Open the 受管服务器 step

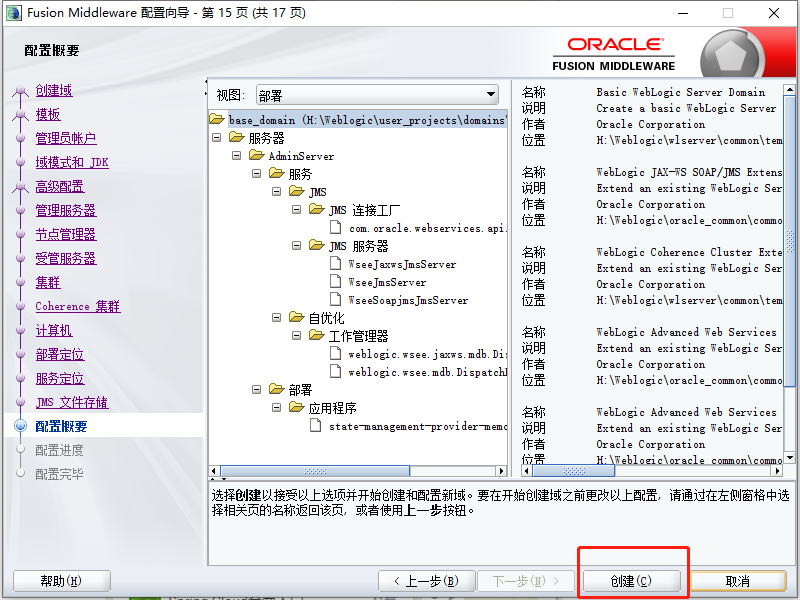(66, 258)
